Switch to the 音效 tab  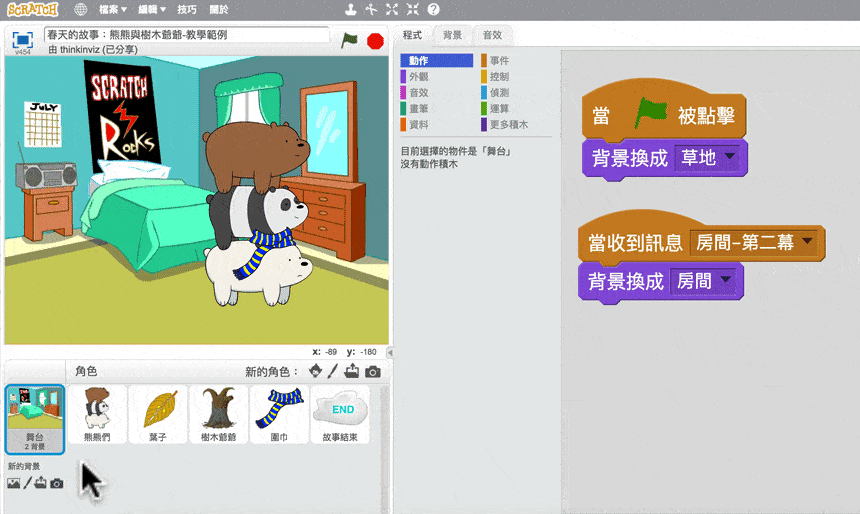(493, 35)
